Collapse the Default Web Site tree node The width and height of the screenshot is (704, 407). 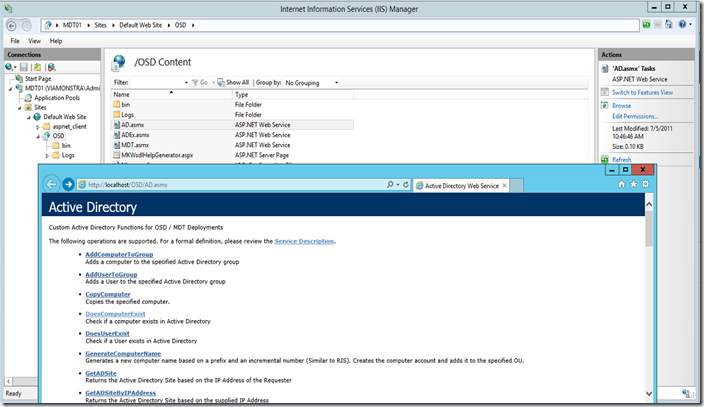tap(30, 117)
